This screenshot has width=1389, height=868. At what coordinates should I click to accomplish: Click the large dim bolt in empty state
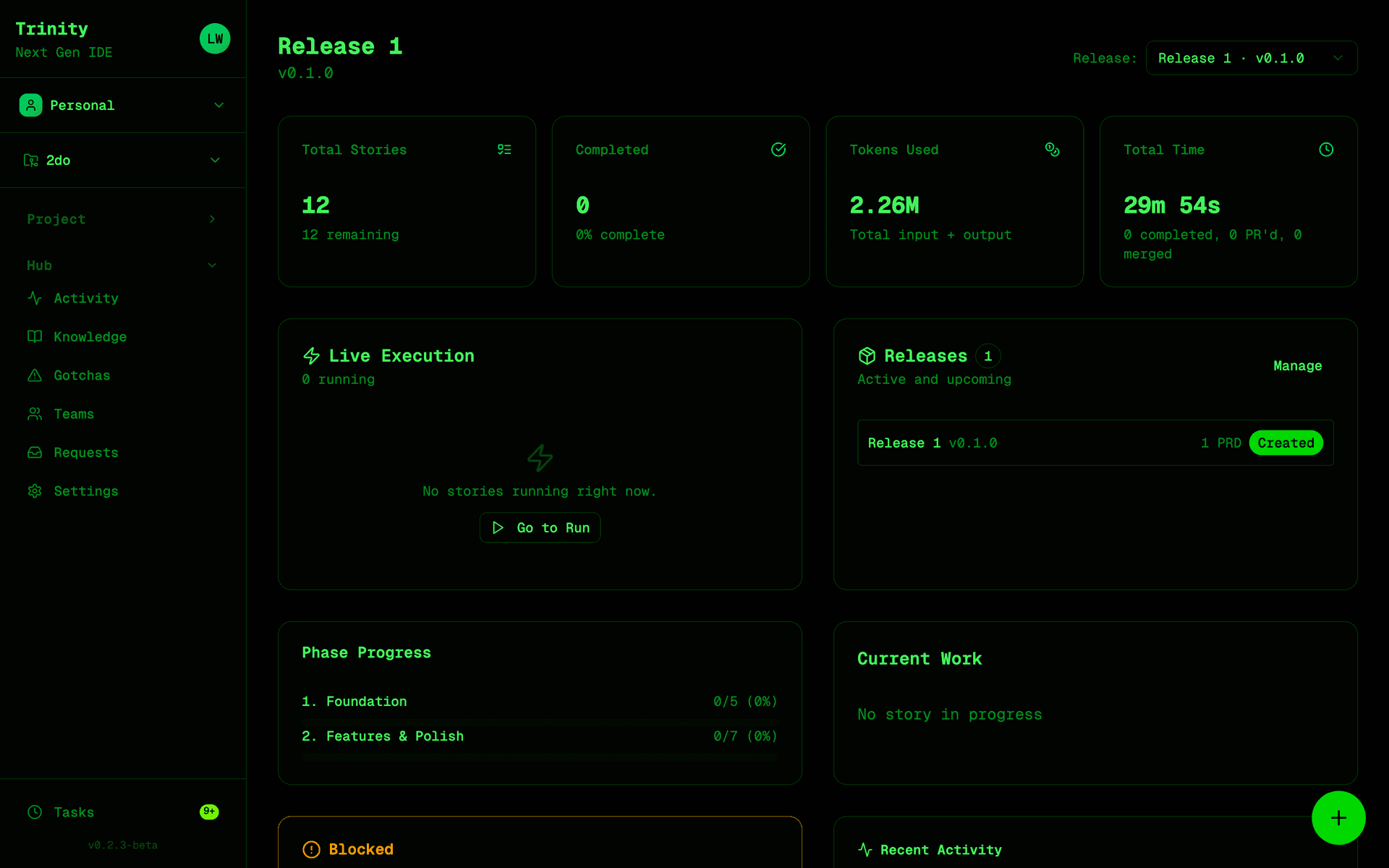[x=540, y=458]
